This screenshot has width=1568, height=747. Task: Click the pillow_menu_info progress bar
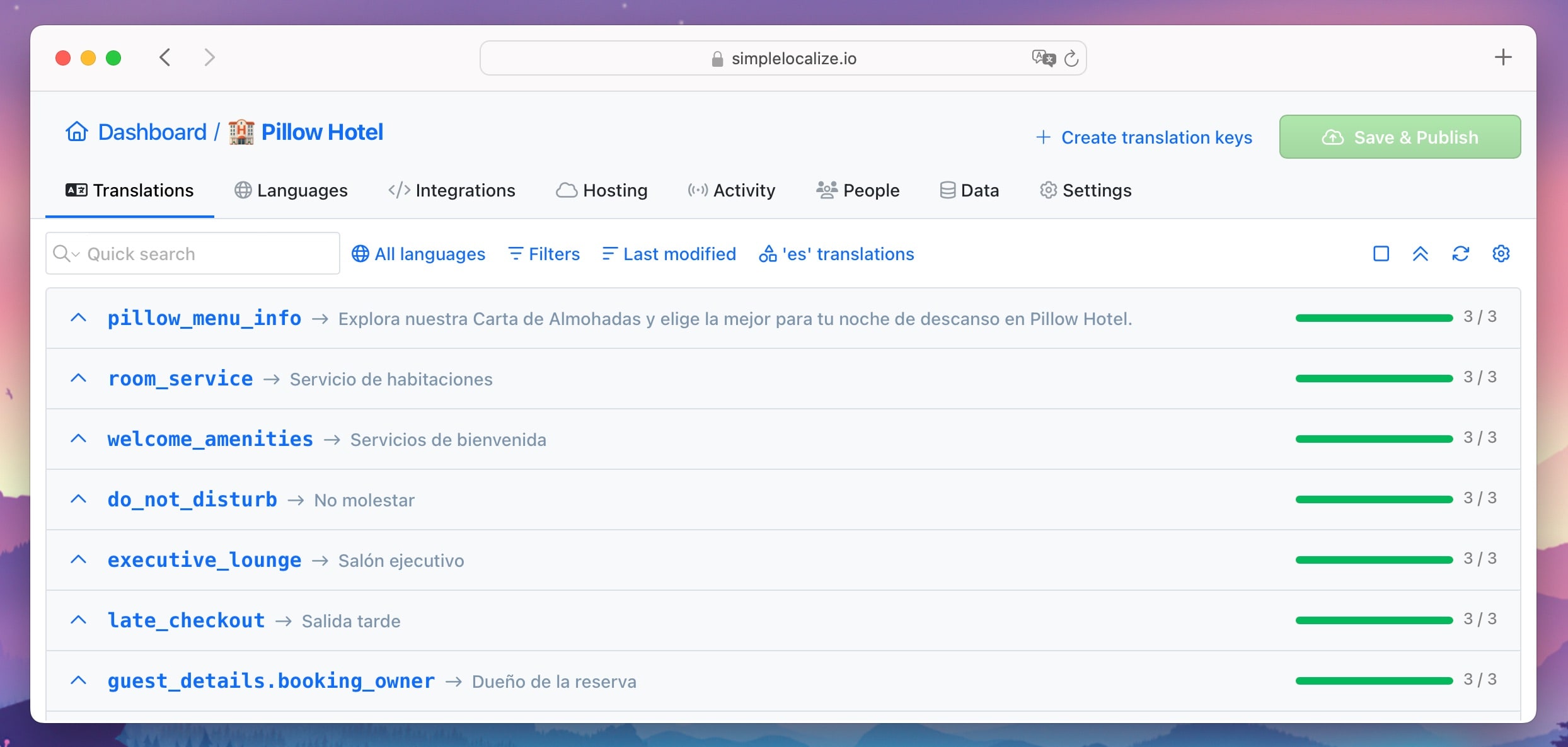point(1374,318)
